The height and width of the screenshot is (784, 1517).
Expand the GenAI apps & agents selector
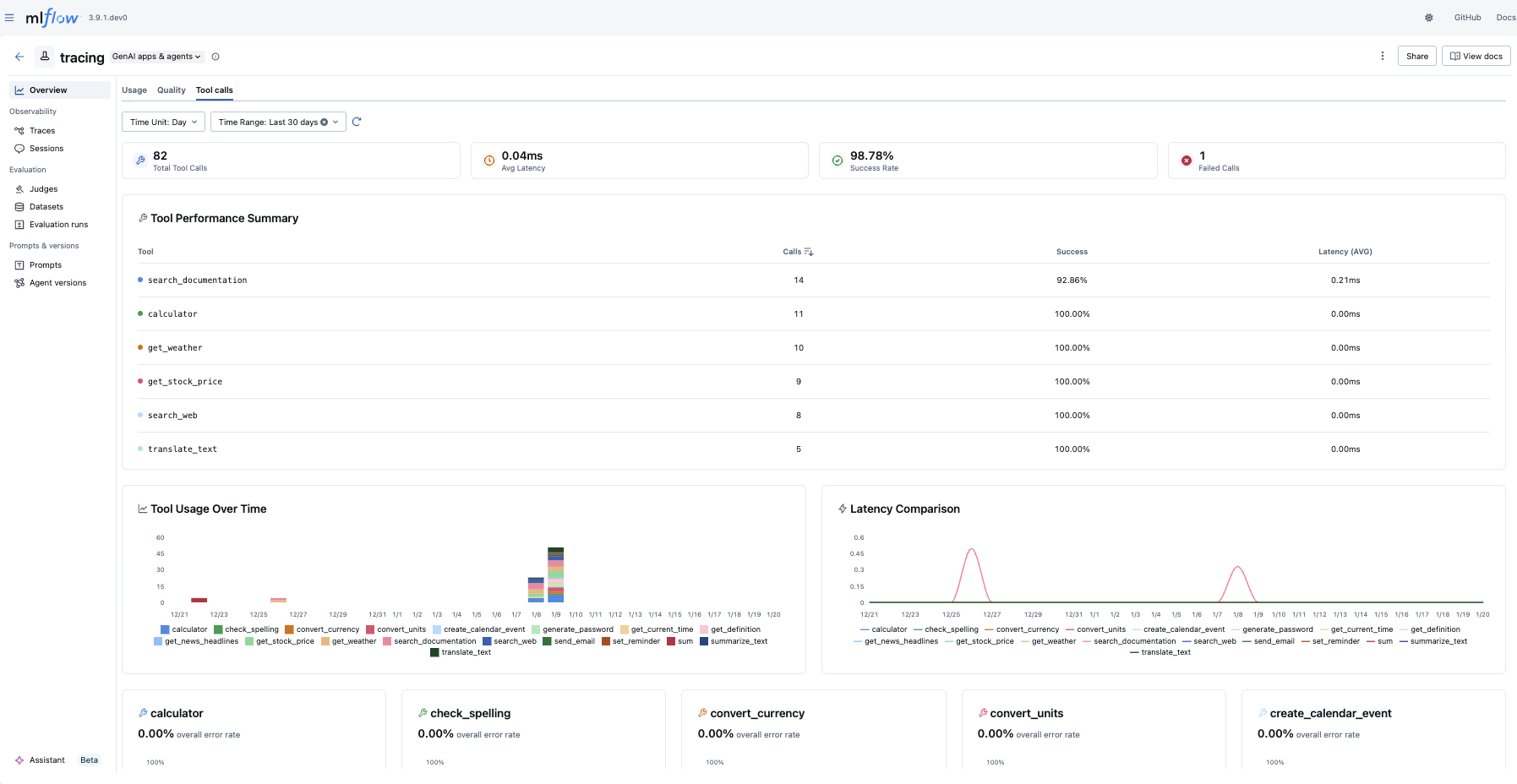coord(156,56)
